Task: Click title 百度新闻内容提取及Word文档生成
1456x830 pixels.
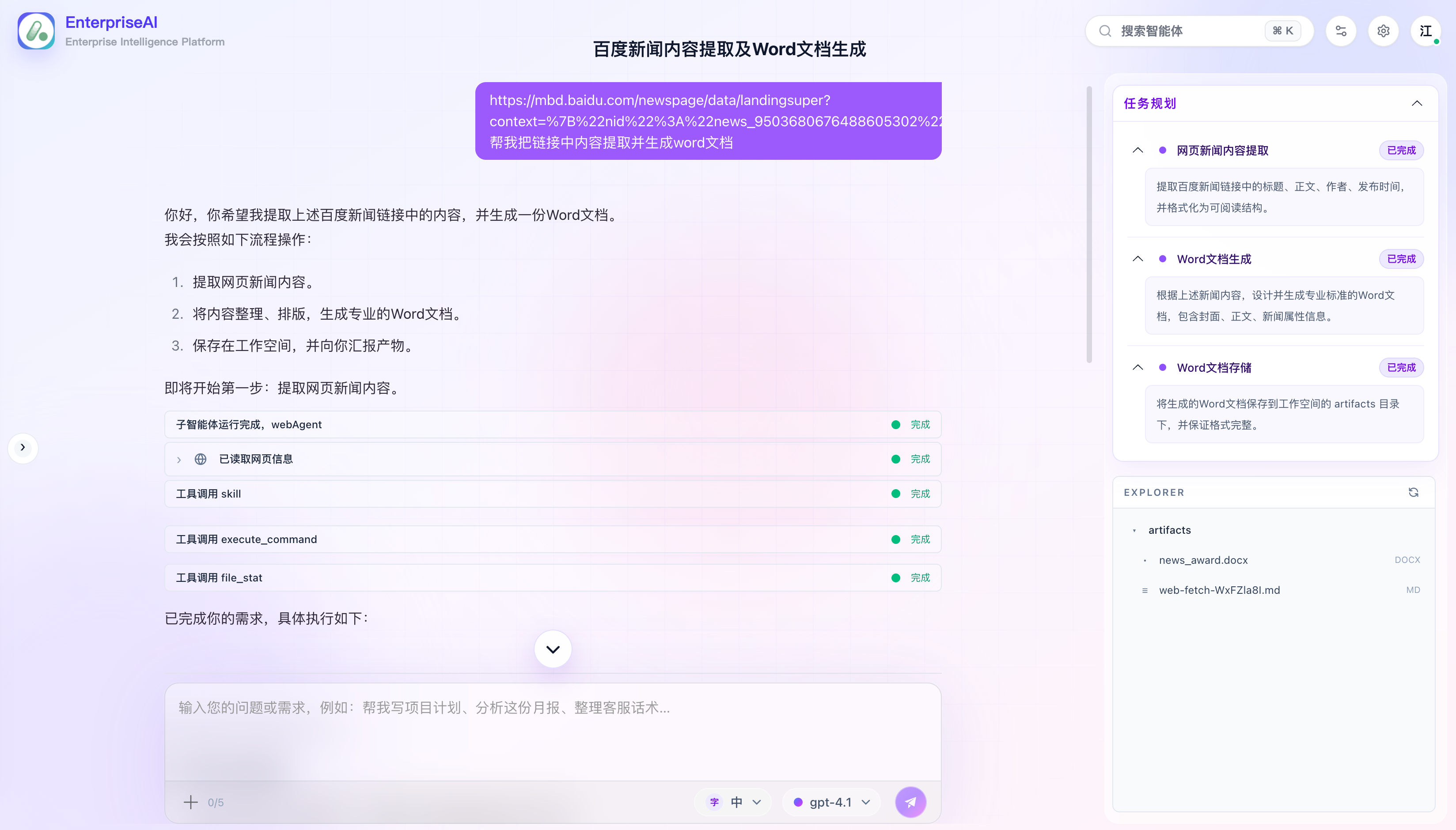Action: [729, 49]
